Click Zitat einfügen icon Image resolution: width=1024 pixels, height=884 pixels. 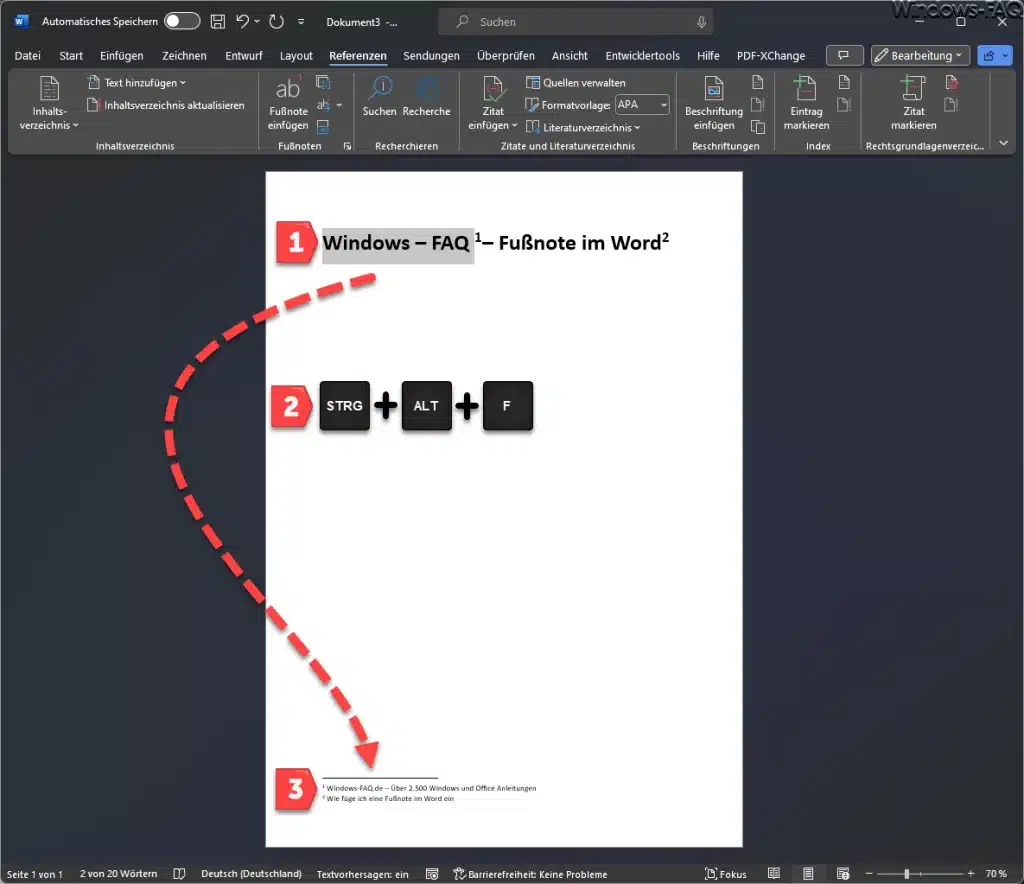click(492, 103)
